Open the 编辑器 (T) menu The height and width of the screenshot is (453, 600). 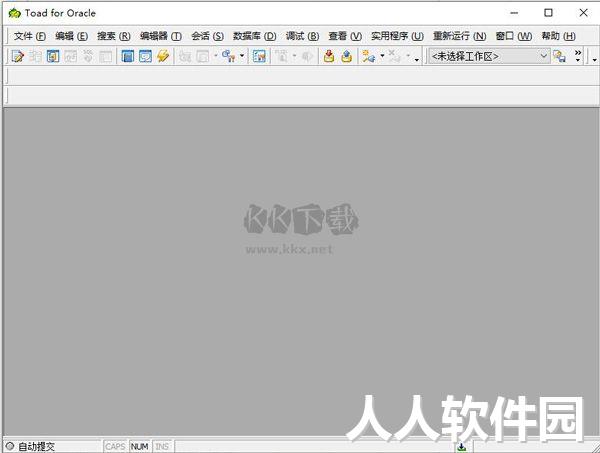point(161,36)
